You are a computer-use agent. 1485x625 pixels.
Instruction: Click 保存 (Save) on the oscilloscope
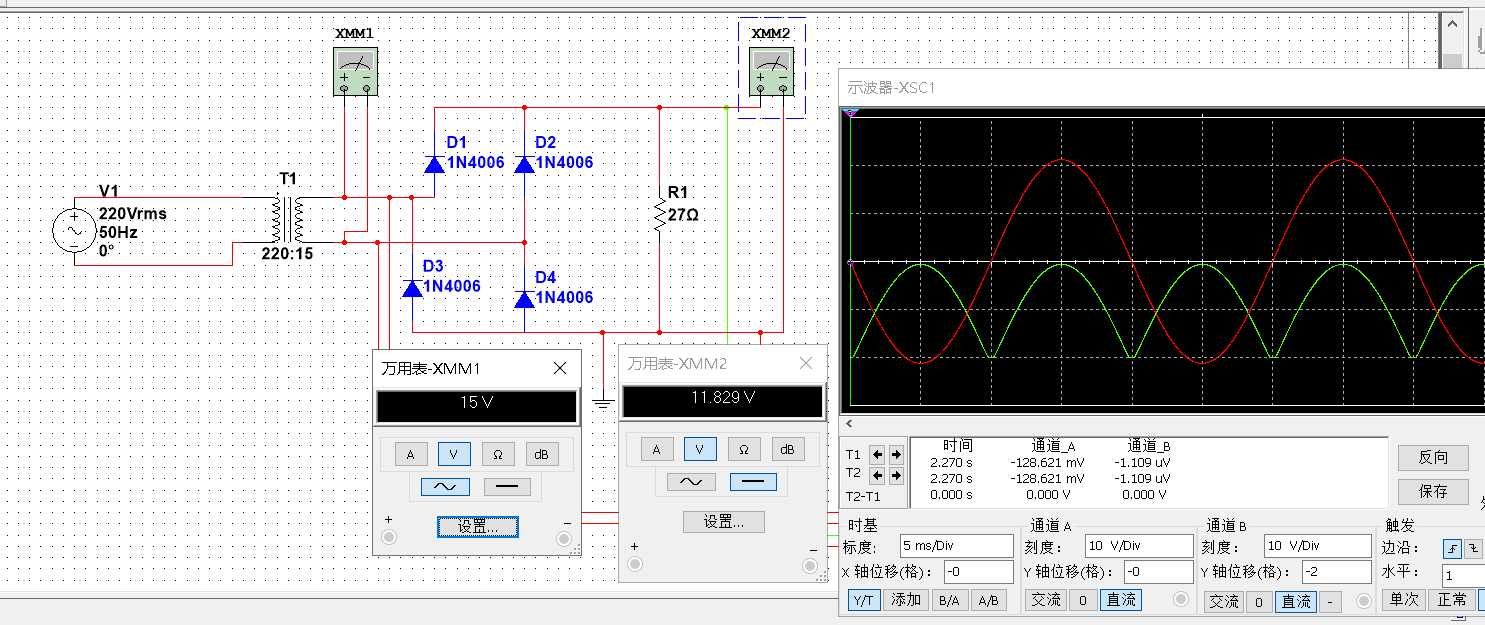point(1433,491)
